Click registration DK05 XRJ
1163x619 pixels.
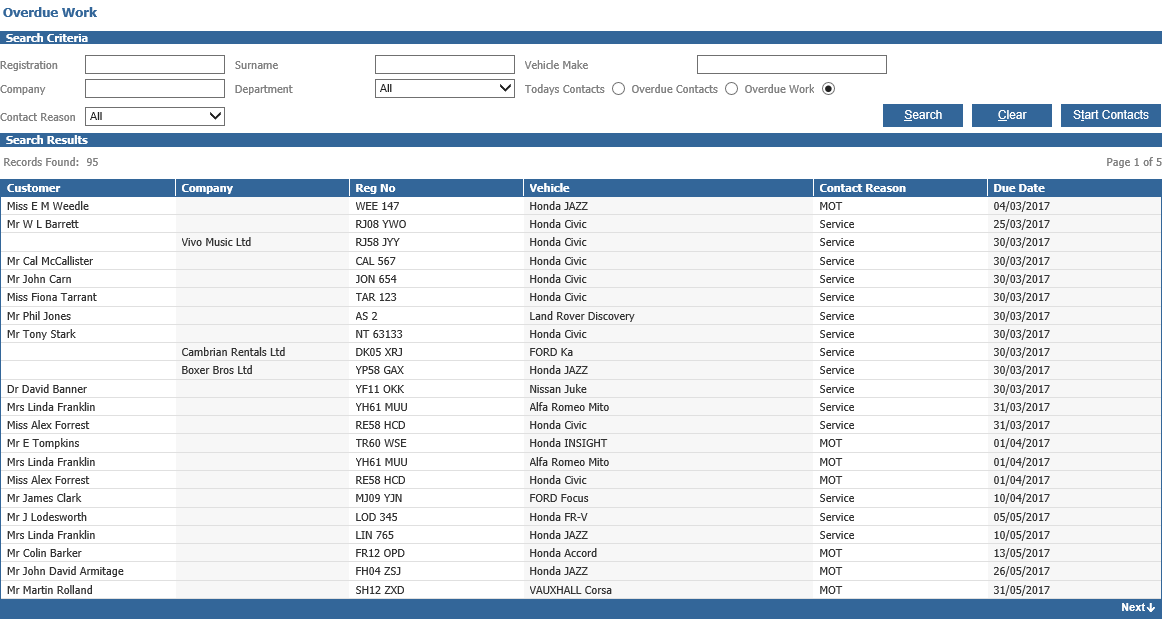pyautogui.click(x=379, y=352)
